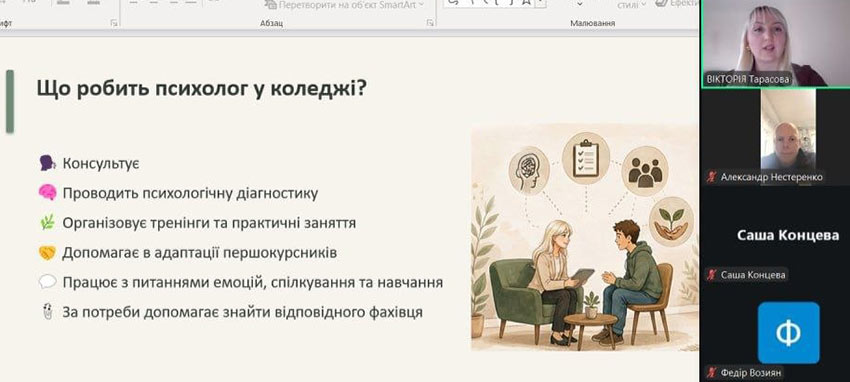Click the small 'Саша Концева' name label
850x382 pixels.
[753, 275]
